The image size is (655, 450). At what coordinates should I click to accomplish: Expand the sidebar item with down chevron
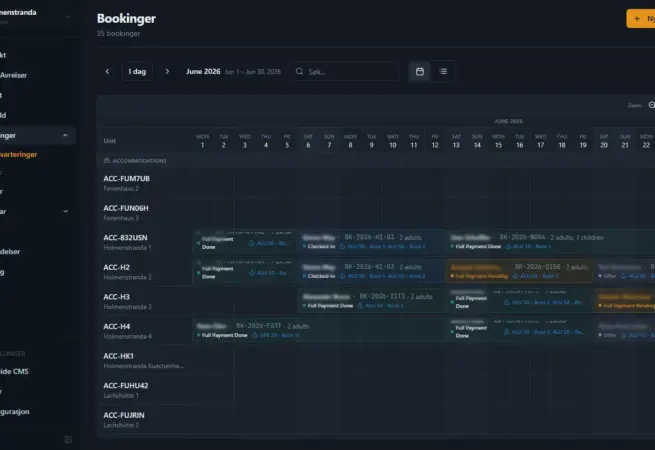point(66,211)
